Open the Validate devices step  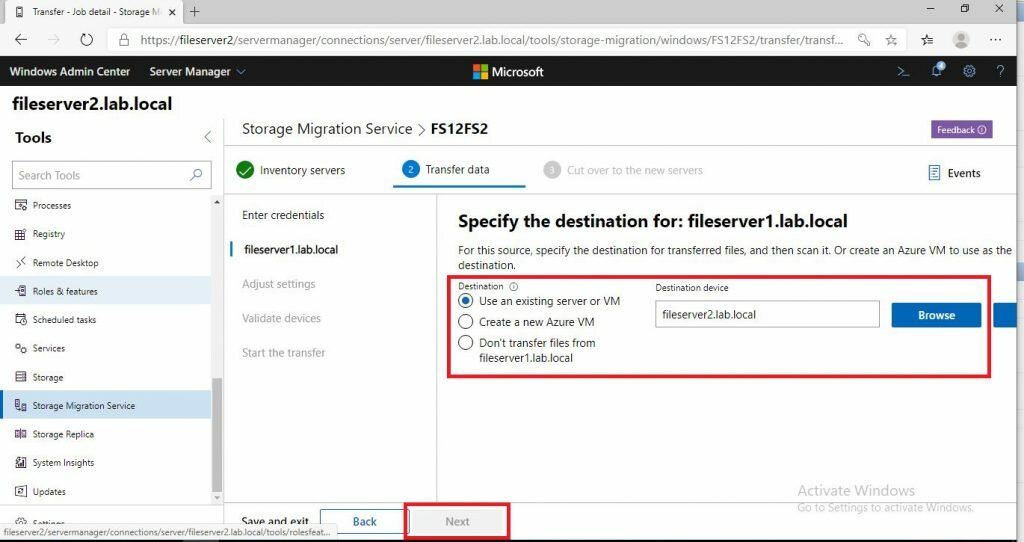click(281, 318)
